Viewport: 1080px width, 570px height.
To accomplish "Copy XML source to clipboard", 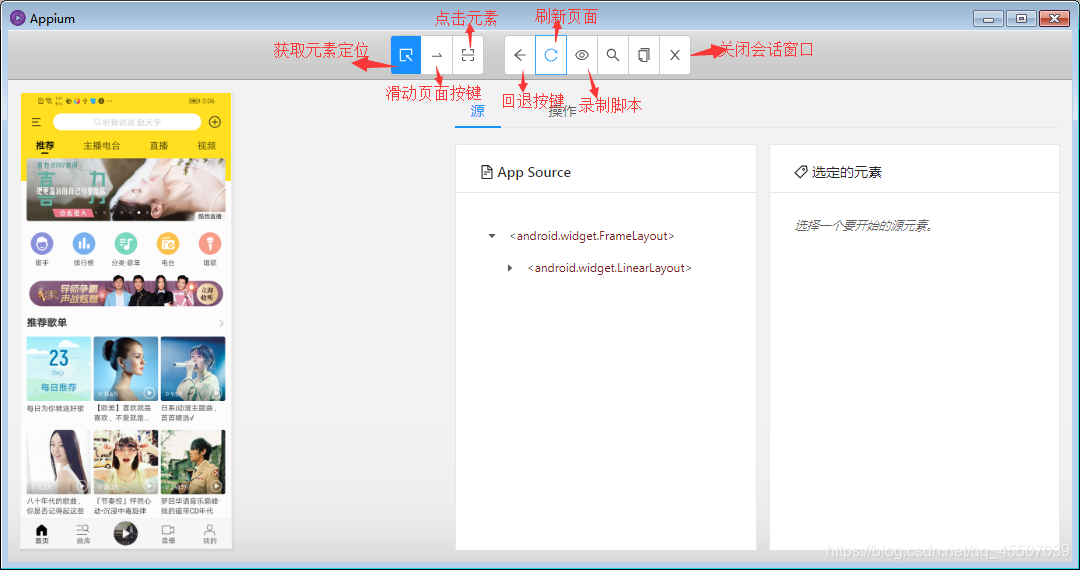I will click(644, 55).
